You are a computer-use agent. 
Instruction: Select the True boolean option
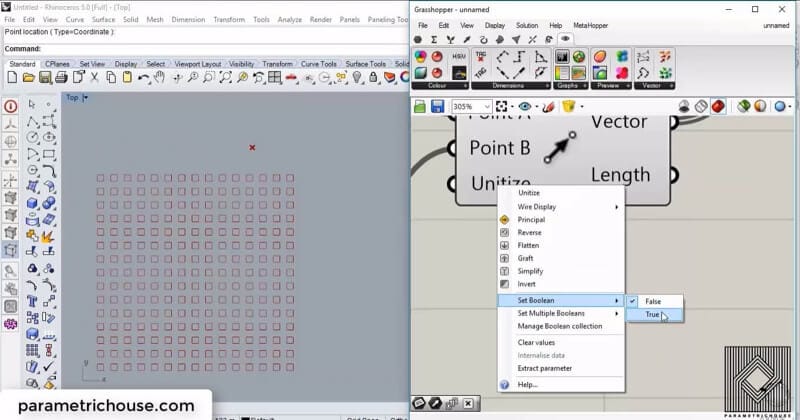point(652,314)
